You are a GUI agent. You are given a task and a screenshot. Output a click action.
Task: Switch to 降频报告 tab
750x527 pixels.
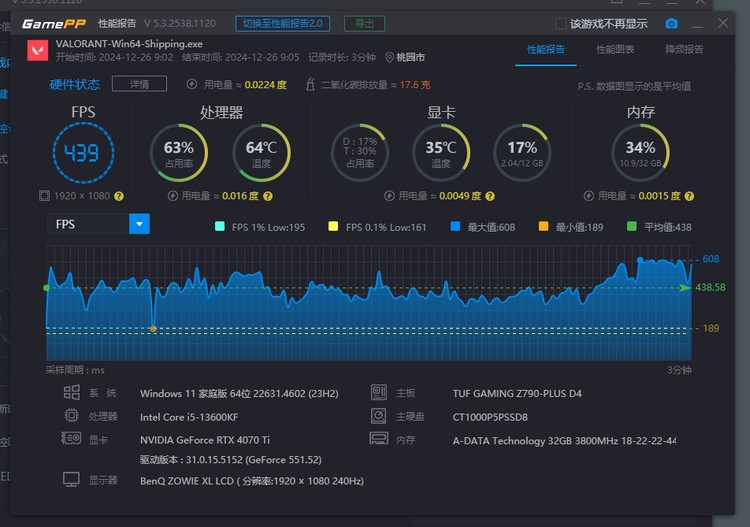pyautogui.click(x=684, y=49)
